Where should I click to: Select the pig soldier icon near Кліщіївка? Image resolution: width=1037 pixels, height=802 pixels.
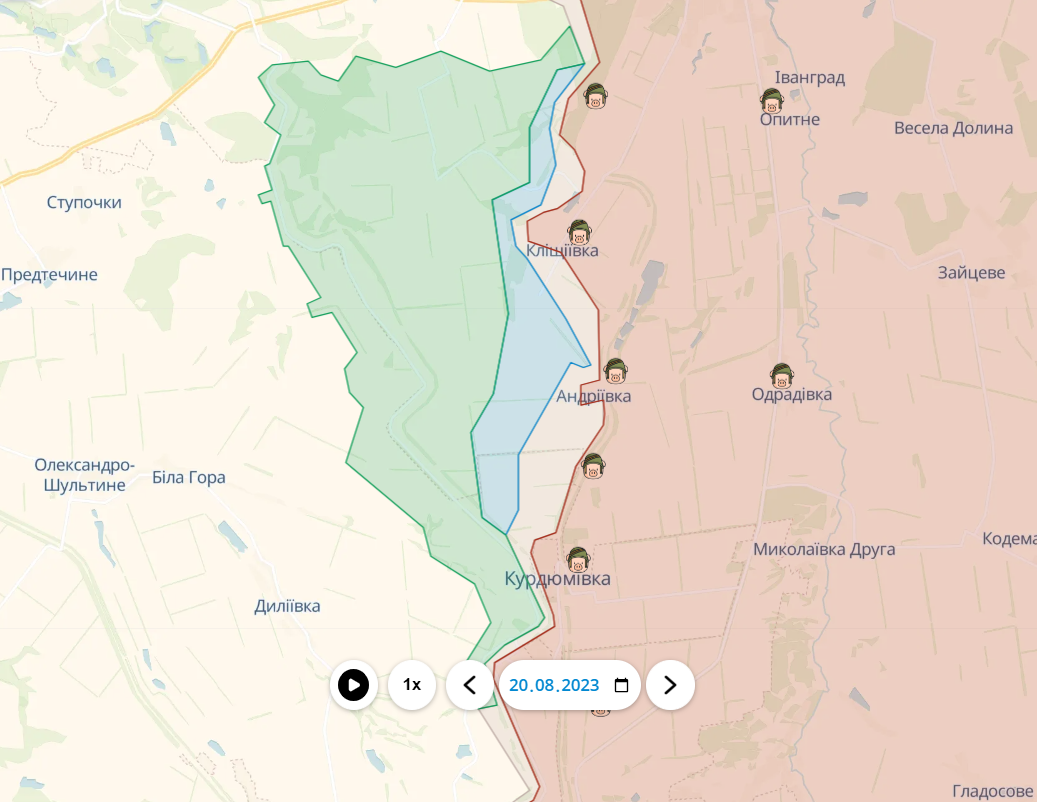pos(579,232)
